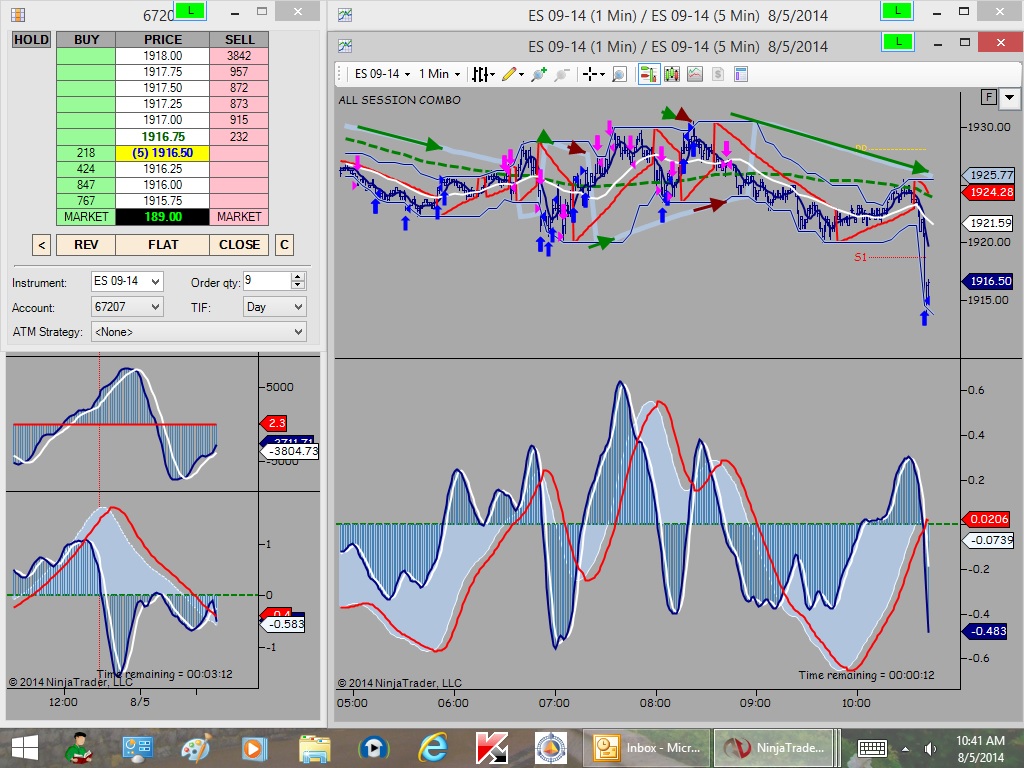Toggle green L link button on outer chart window
1024x768 pixels.
coord(897,10)
